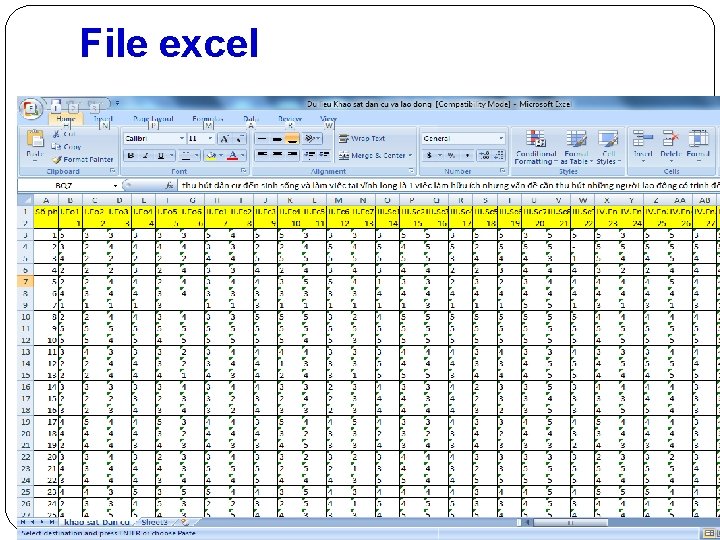Switch to the View tab
The width and height of the screenshot is (720, 540).
tap(328, 119)
